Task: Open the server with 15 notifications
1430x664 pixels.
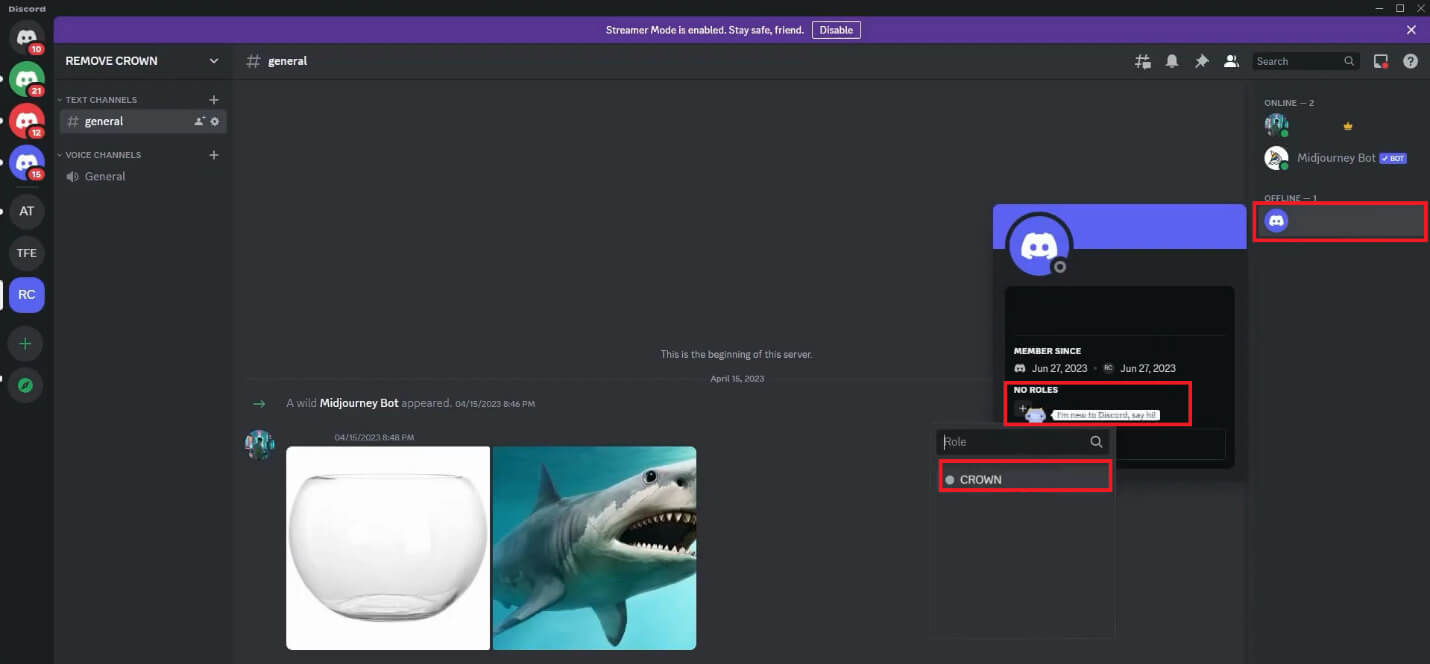Action: click(27, 163)
